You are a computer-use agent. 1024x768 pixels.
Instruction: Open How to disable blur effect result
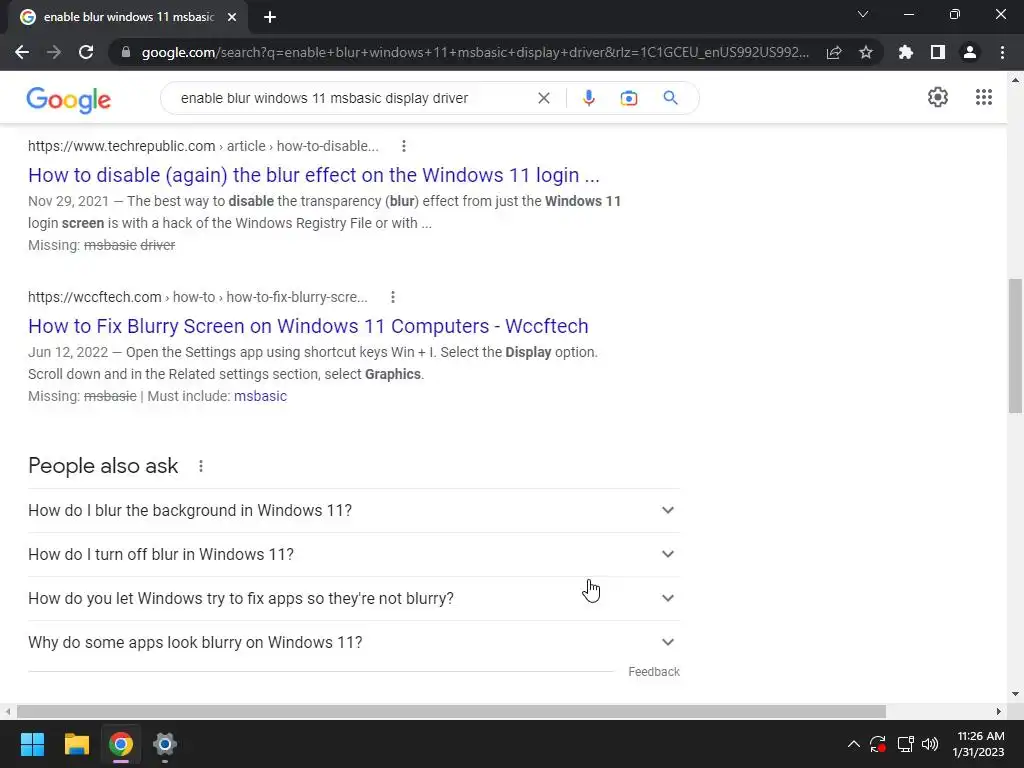[x=313, y=175]
